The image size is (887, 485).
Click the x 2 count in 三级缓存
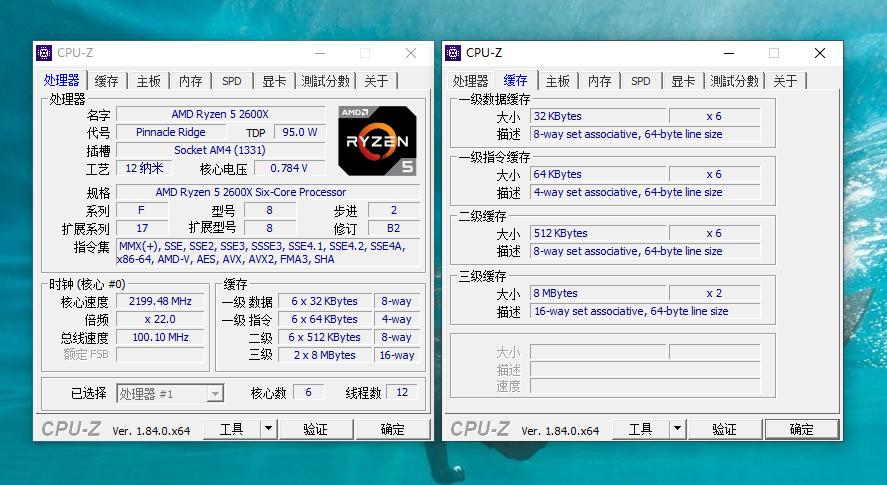click(714, 293)
